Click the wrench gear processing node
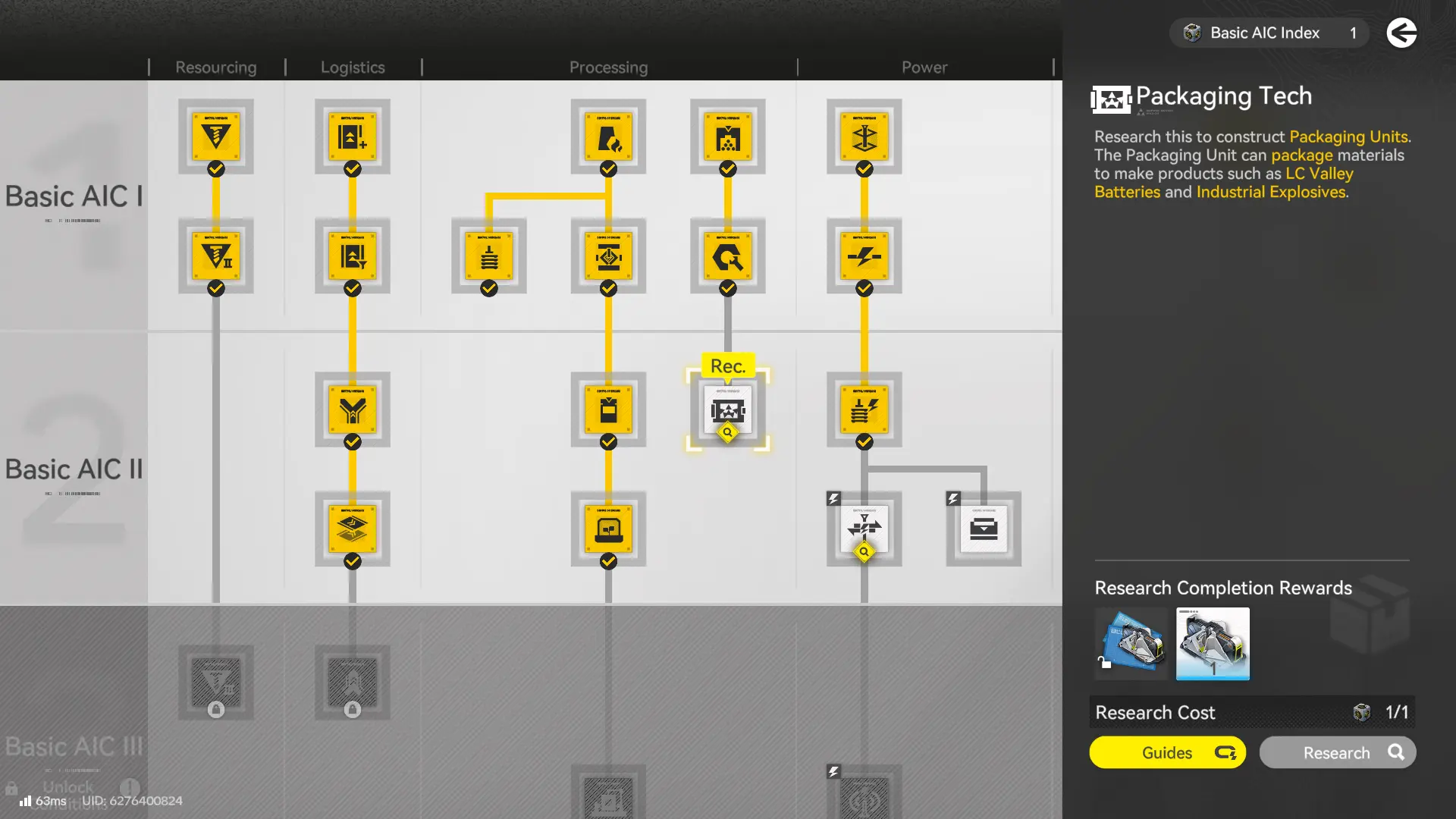The width and height of the screenshot is (1456, 819). tap(727, 256)
